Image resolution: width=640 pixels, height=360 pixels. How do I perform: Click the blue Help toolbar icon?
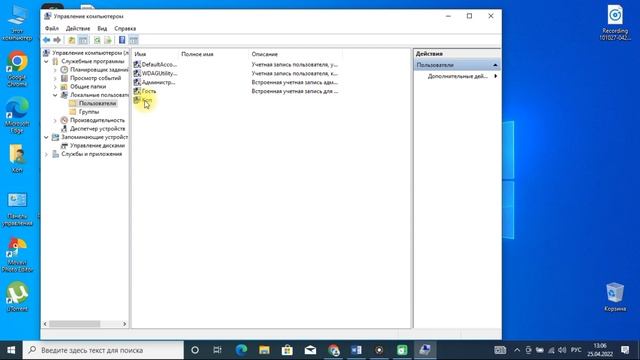[122, 40]
